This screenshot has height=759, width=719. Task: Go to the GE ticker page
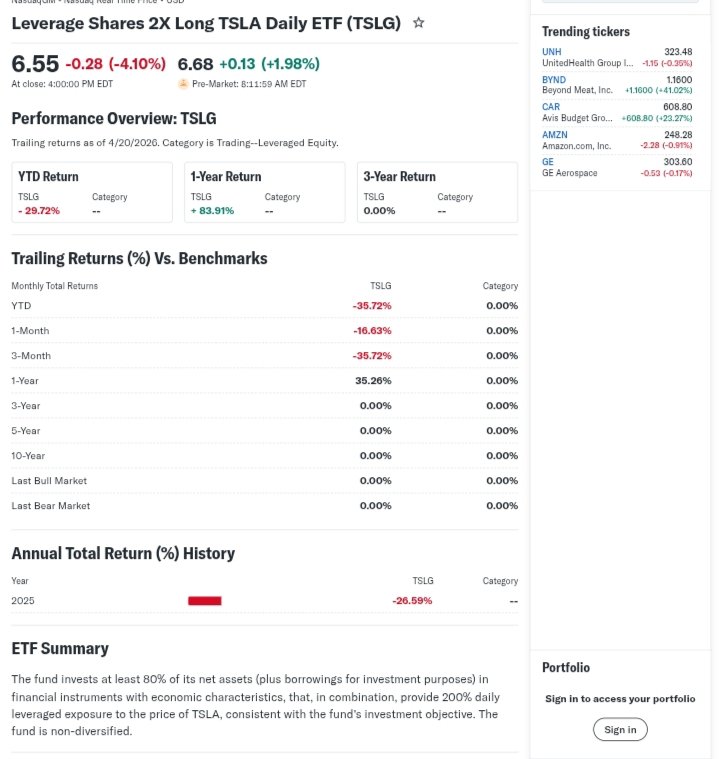[548, 161]
